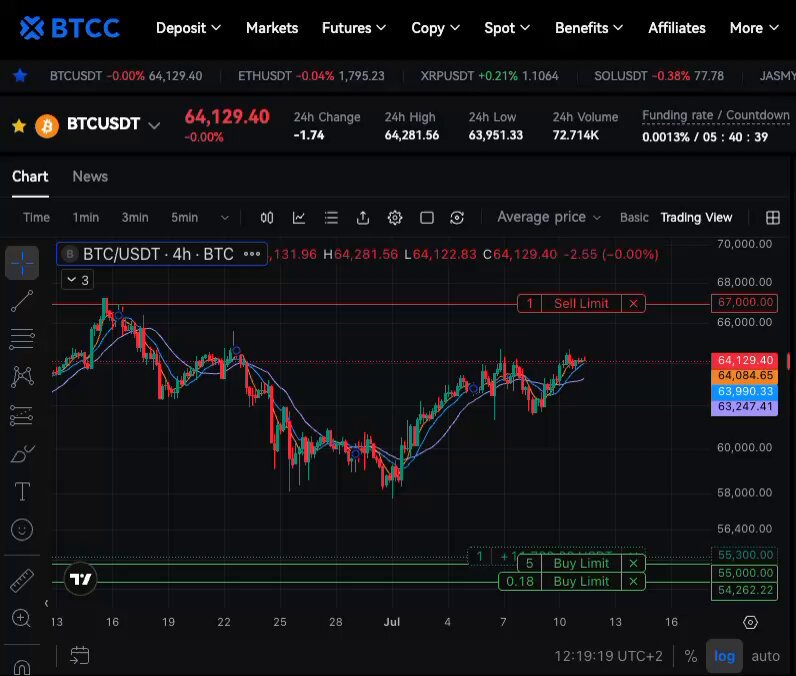The width and height of the screenshot is (796, 676).
Task: Cancel the 5 quantity Buy Limit order
Action: pyautogui.click(x=633, y=563)
